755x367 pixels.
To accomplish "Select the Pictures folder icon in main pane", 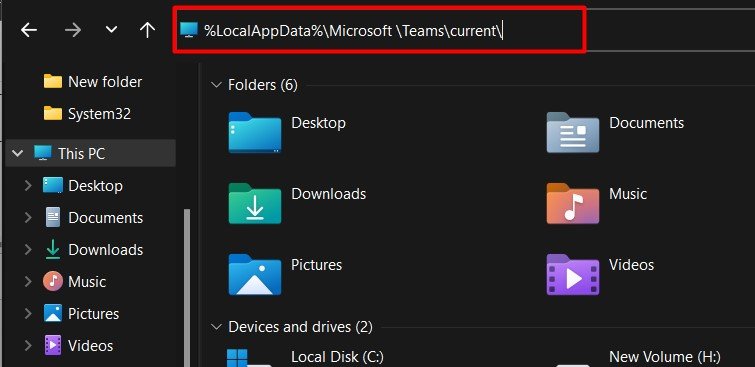I will pos(255,274).
